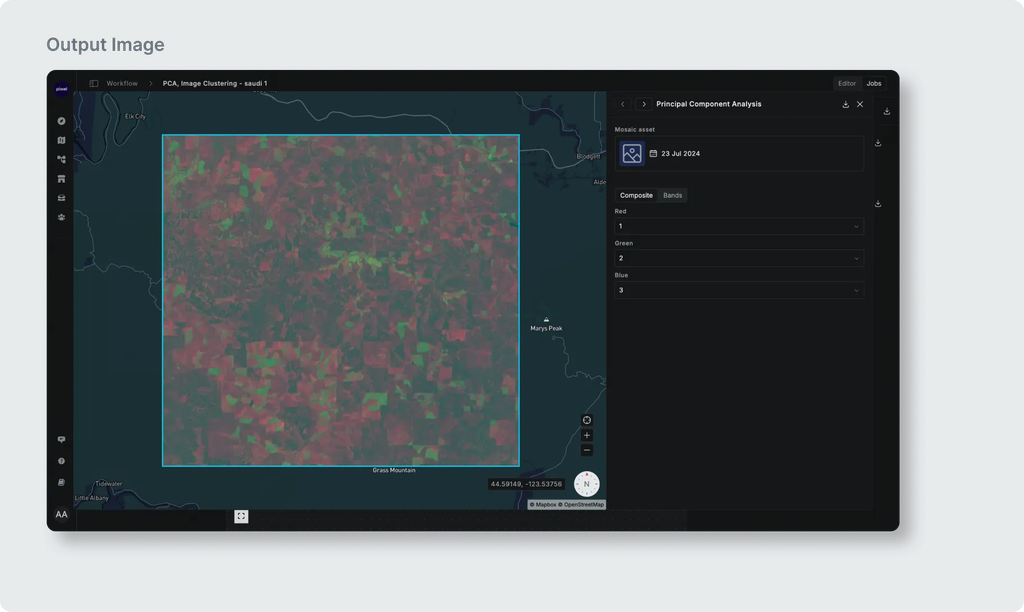Screen dimensions: 1024x612
Task: Open the documentation book icon in sidebar
Action: click(x=61, y=483)
